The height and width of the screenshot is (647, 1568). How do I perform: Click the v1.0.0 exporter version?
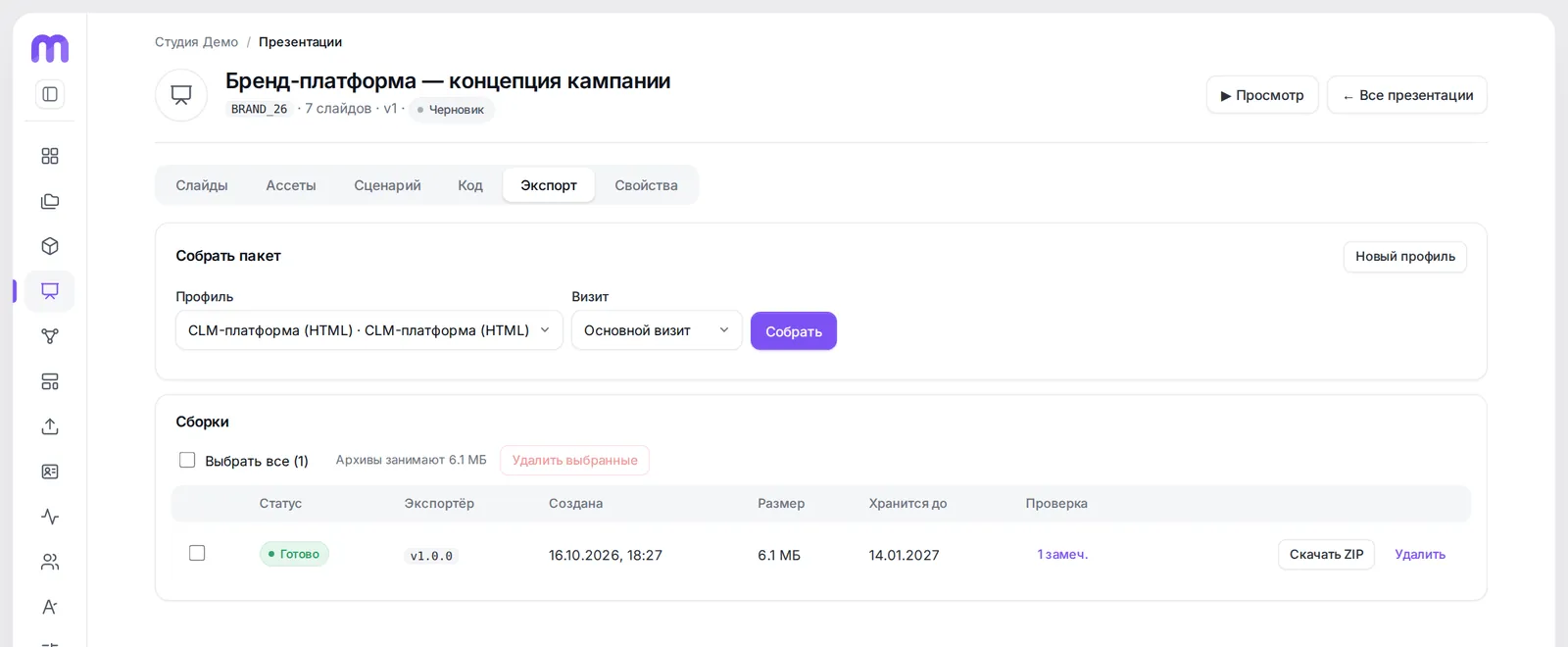431,556
